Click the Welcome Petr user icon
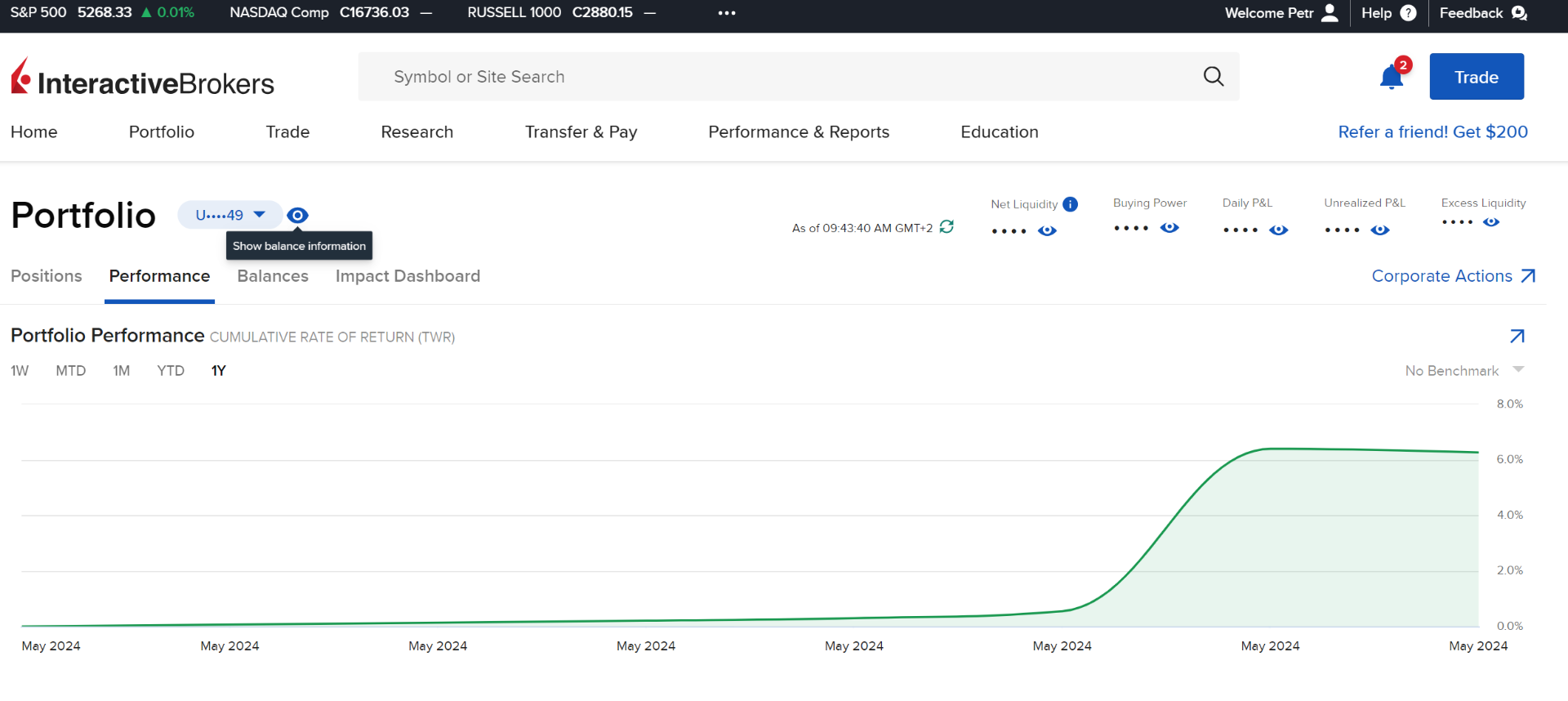The width and height of the screenshot is (1568, 701). tap(1330, 13)
